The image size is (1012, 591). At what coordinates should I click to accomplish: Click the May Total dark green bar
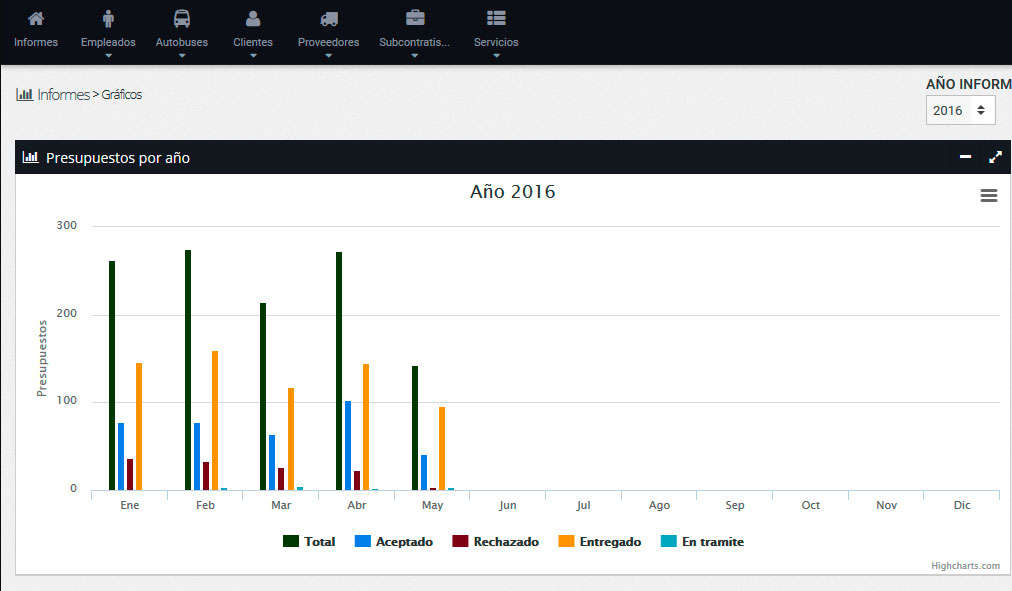pyautogui.click(x=415, y=428)
